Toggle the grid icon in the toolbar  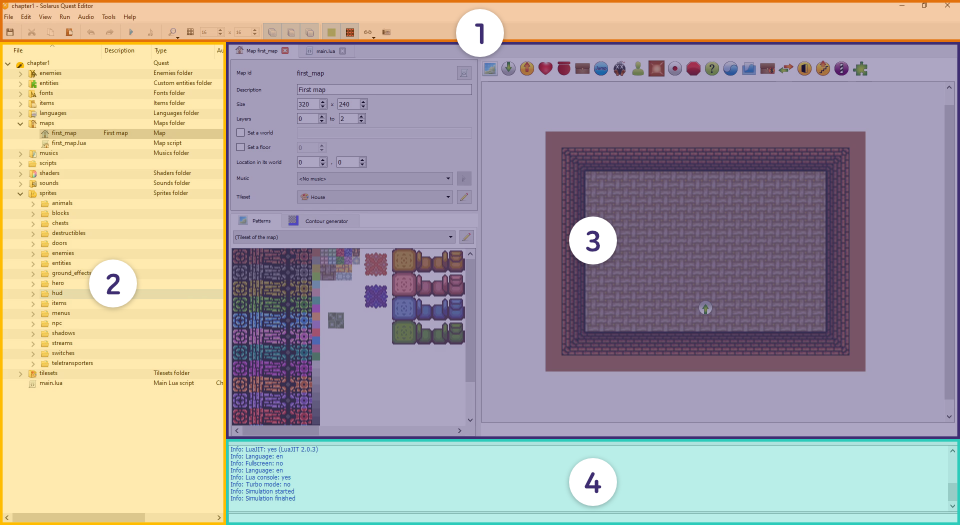pos(190,32)
